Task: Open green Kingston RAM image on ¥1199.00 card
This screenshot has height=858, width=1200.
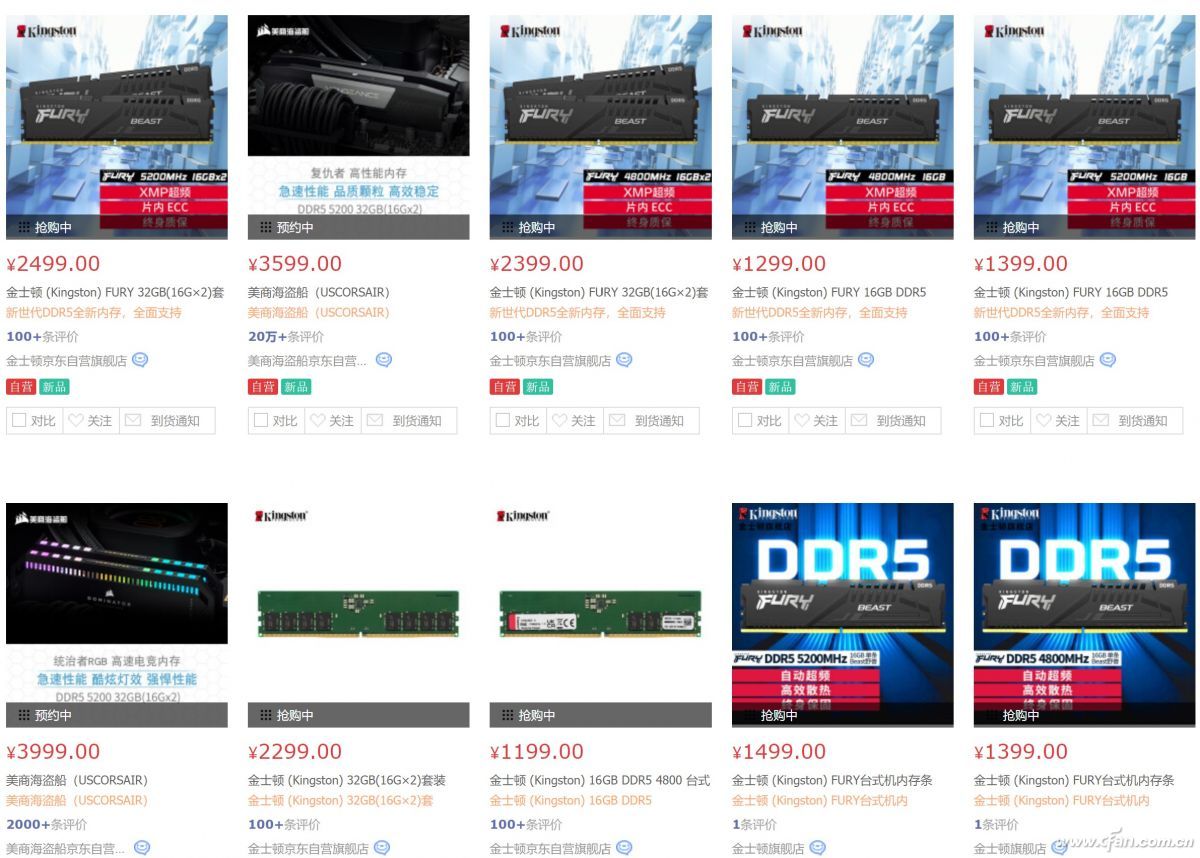Action: [601, 615]
